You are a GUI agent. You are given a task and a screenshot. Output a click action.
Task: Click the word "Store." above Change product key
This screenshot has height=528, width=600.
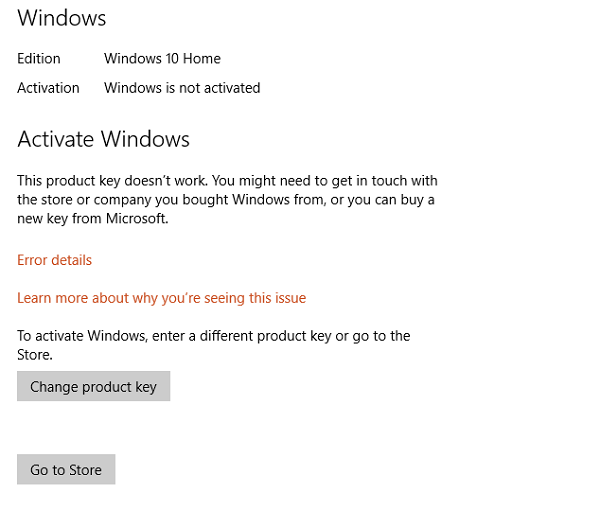[35, 355]
